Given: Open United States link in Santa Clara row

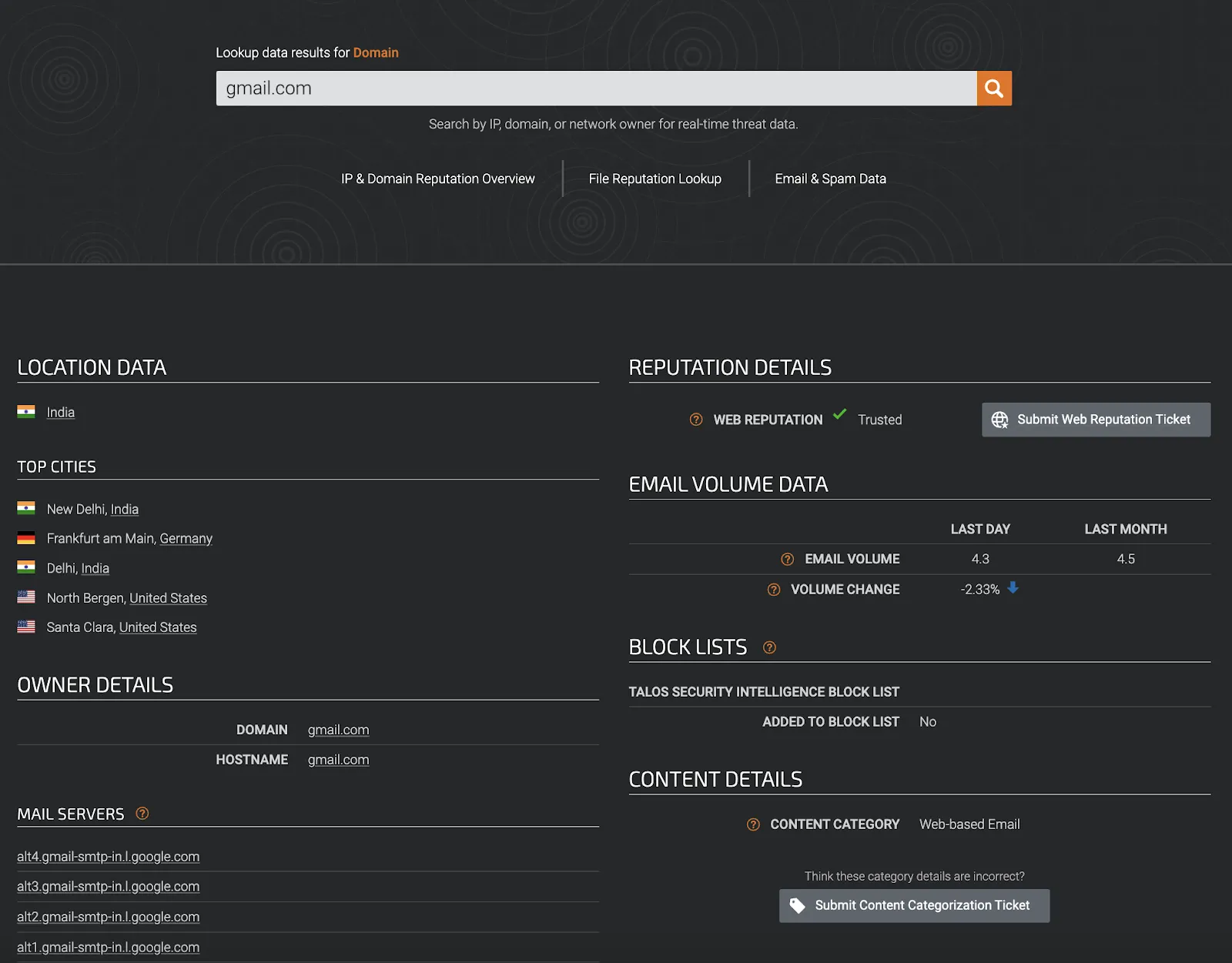Looking at the screenshot, I should click(158, 627).
